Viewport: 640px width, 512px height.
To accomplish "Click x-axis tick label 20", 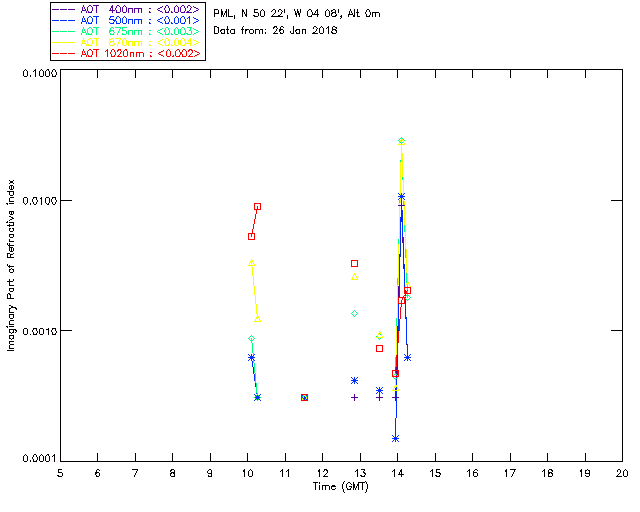I will 622,473.
